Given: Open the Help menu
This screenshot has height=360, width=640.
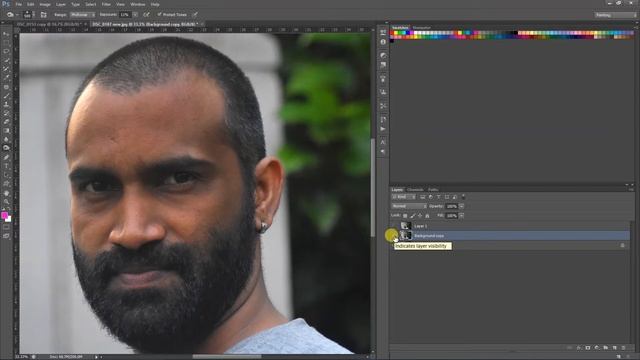Looking at the screenshot, I should pyautogui.click(x=155, y=4).
